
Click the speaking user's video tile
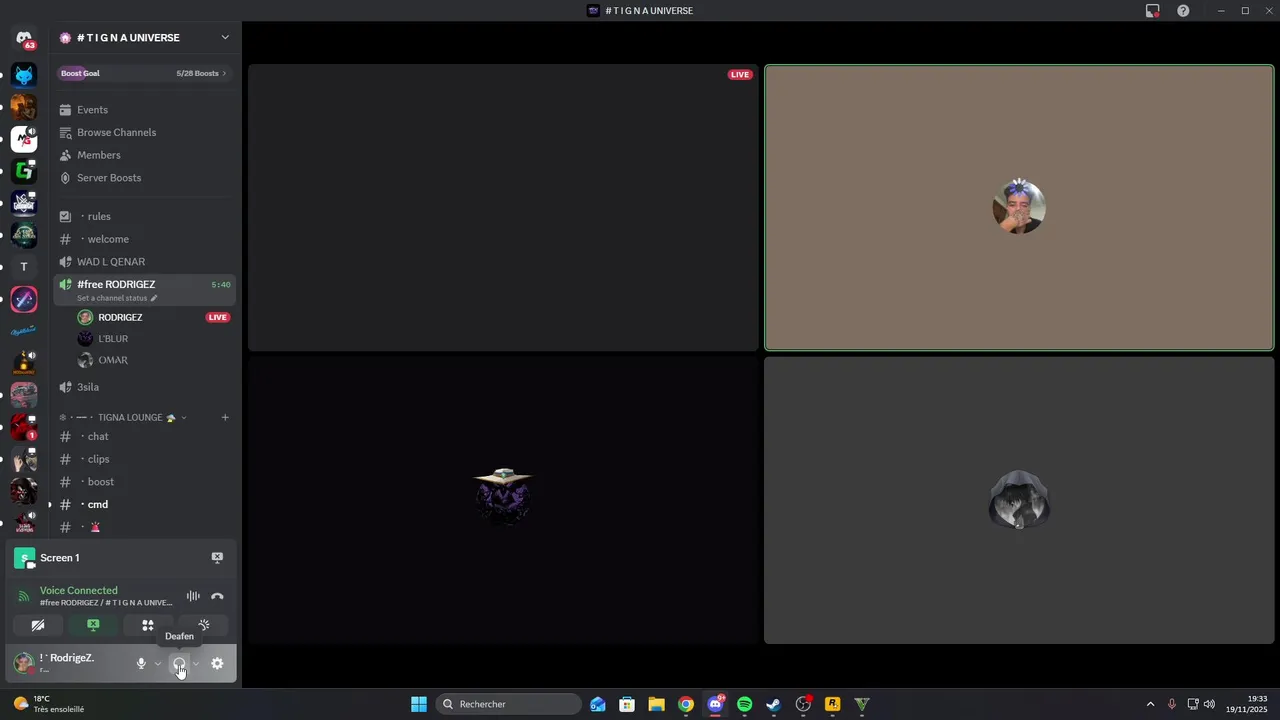[1019, 208]
